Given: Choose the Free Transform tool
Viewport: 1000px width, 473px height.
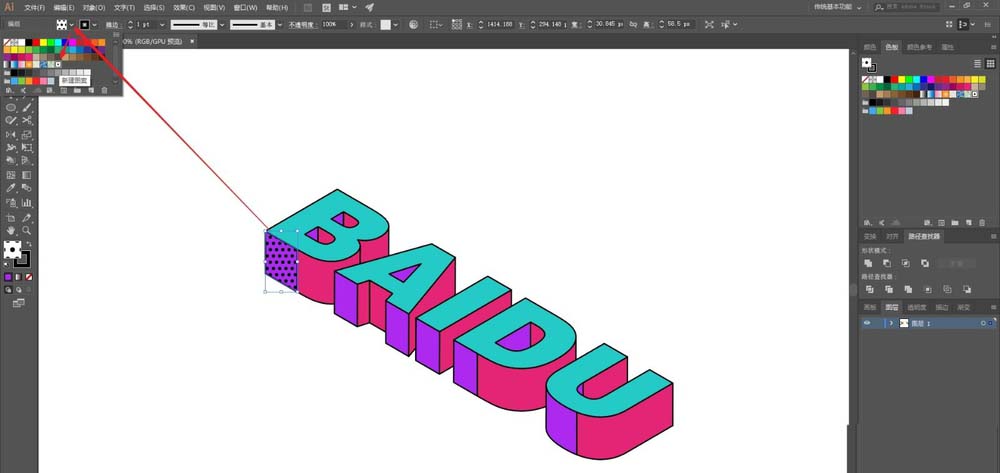Looking at the screenshot, I should click(27, 147).
